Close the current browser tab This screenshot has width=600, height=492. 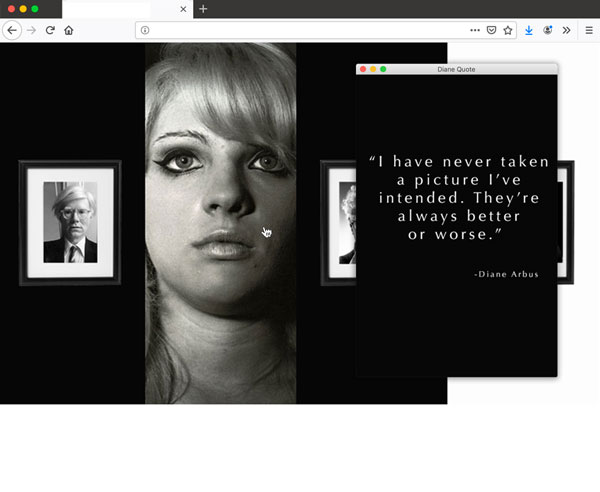[x=183, y=9]
